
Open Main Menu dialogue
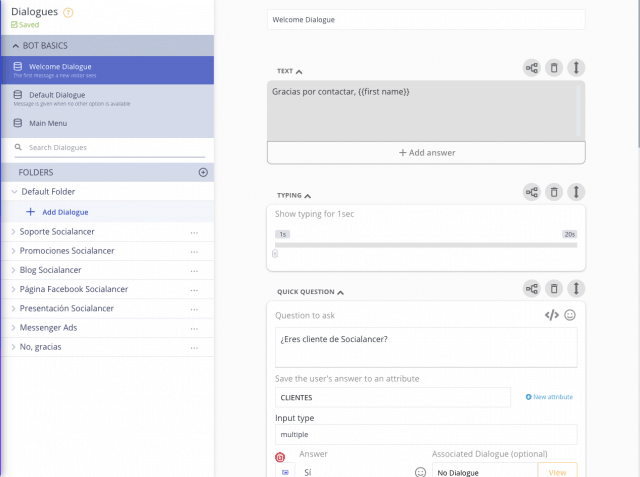pyautogui.click(x=108, y=123)
